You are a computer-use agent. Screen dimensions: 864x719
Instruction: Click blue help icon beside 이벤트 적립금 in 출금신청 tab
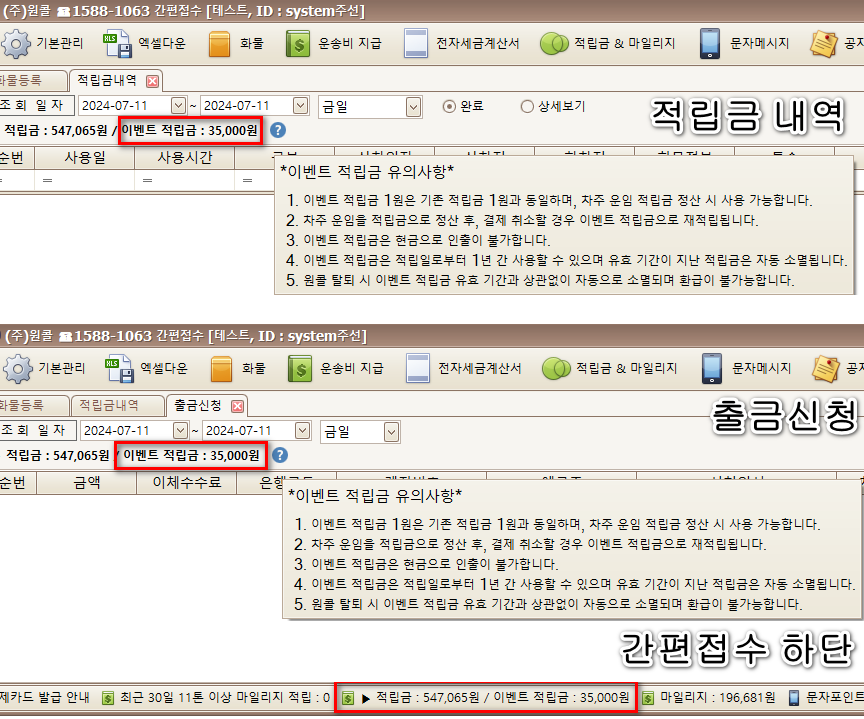tap(280, 455)
